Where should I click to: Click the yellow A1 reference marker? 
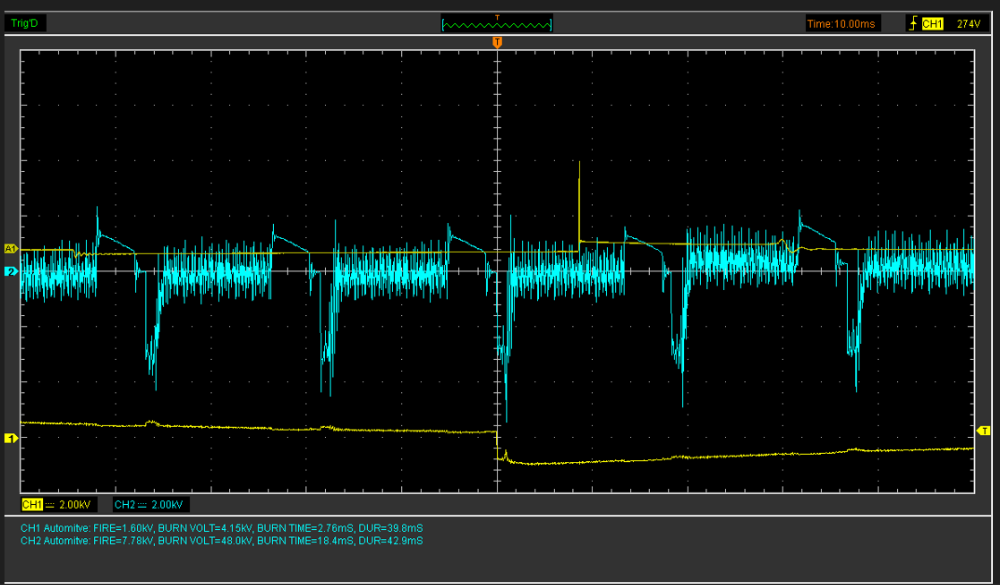coord(11,248)
